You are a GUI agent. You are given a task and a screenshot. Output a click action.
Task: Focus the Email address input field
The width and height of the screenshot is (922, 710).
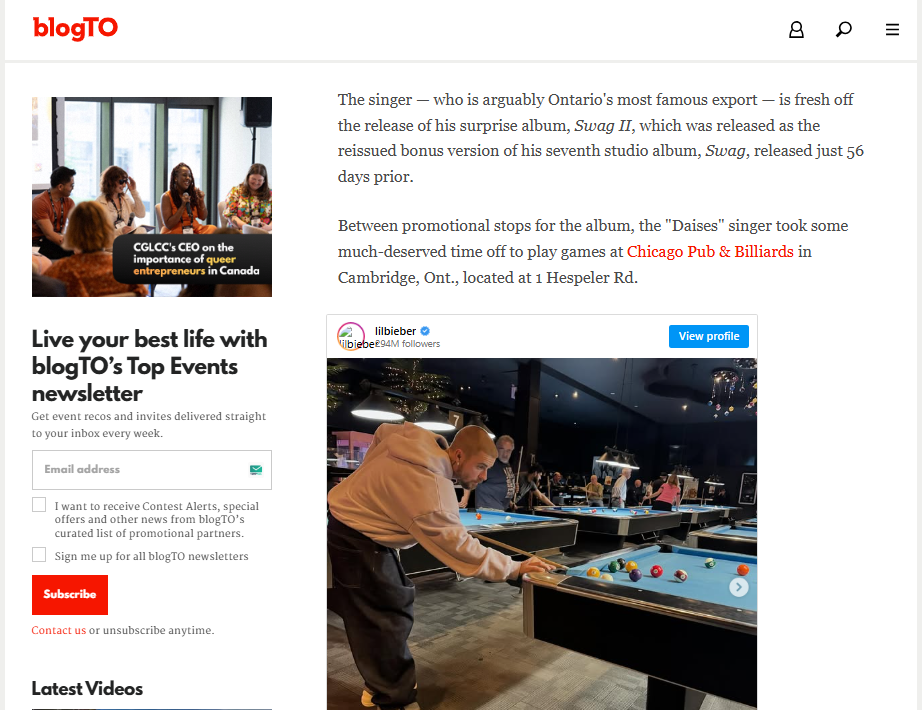coord(152,470)
